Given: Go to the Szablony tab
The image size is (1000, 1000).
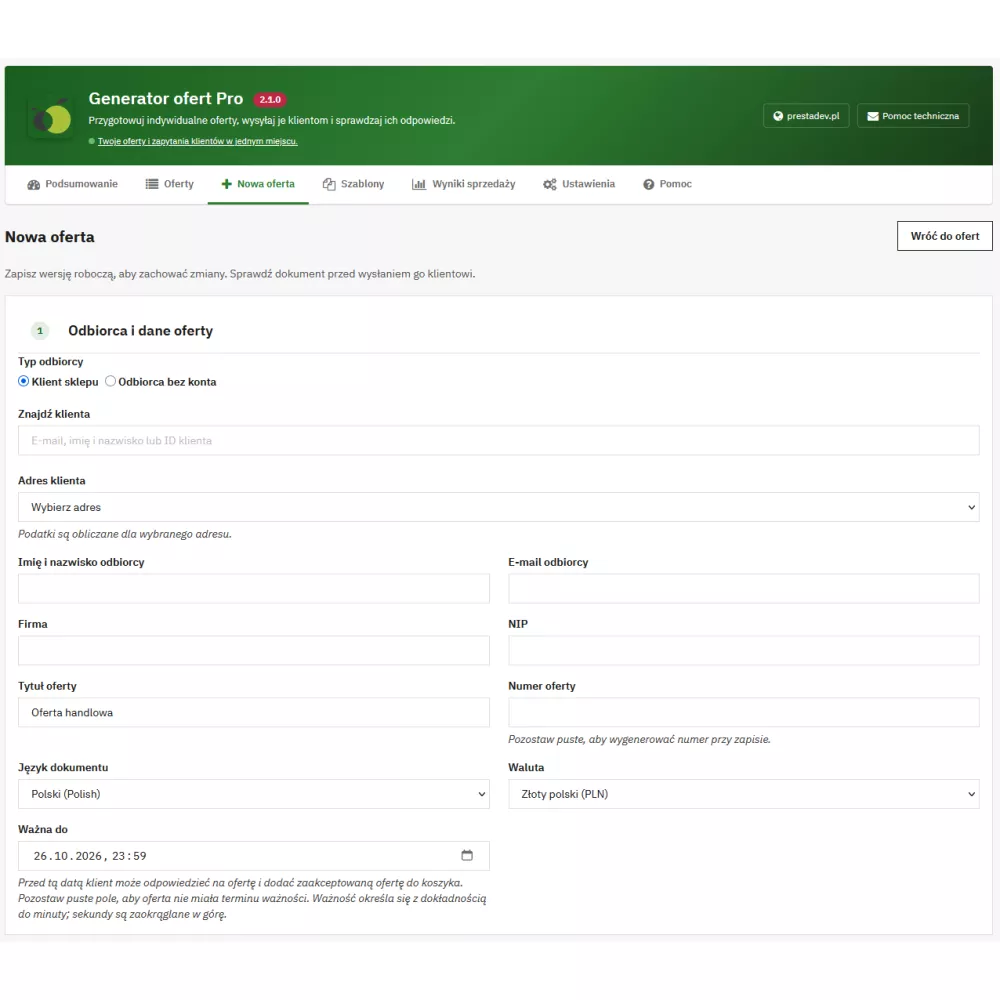Looking at the screenshot, I should click(x=353, y=184).
